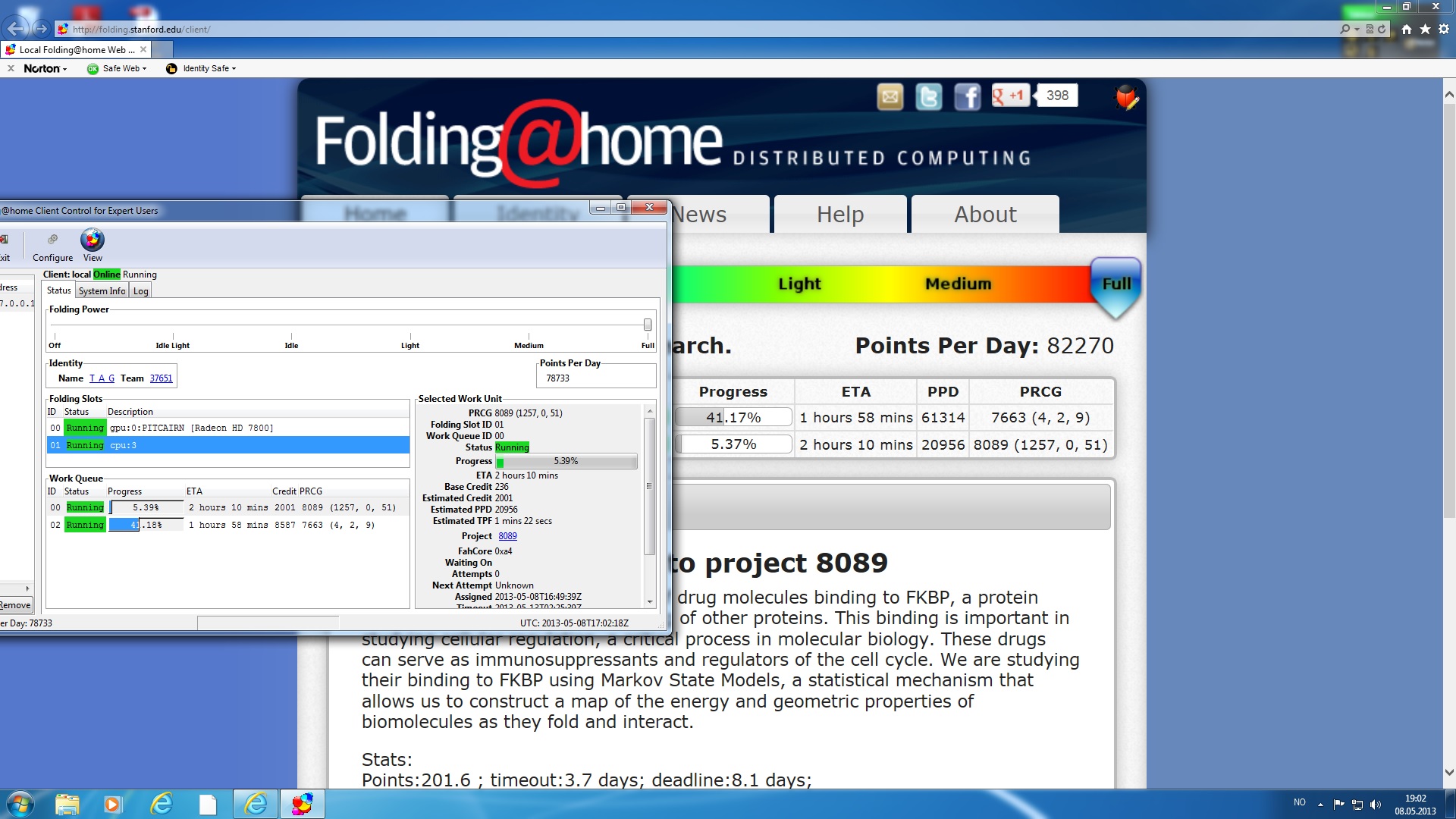The image size is (1456, 819).
Task: Close the Norton toolbar with the X
Action: pyautogui.click(x=11, y=68)
